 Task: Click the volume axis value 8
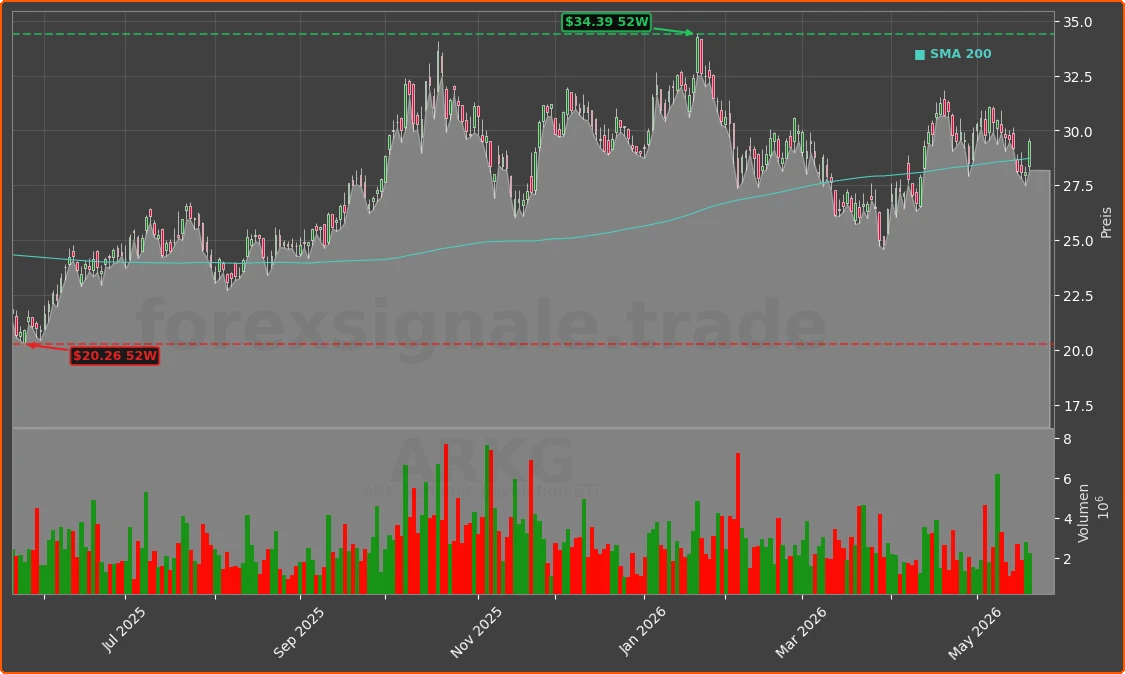pyautogui.click(x=1068, y=439)
